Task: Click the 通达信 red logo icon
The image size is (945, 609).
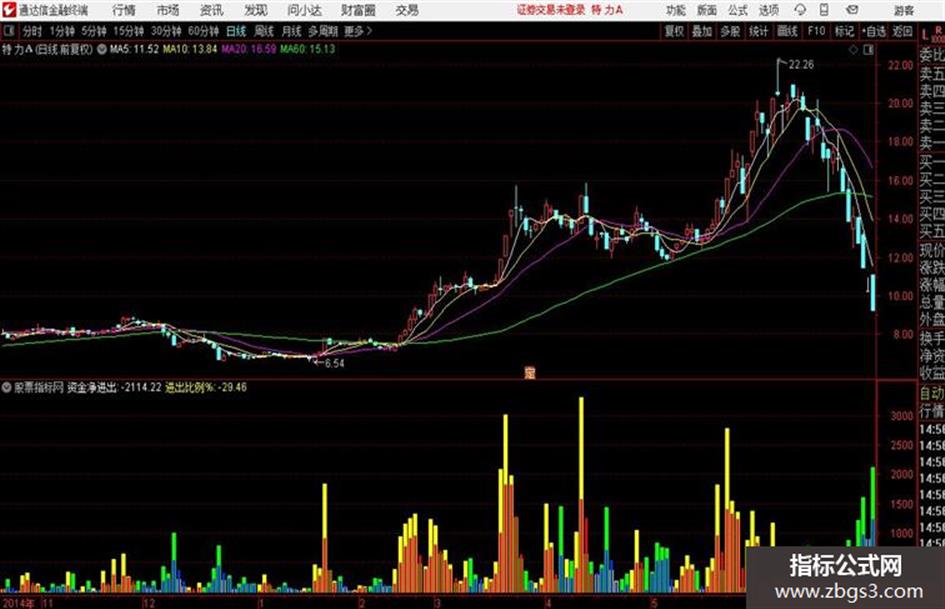Action: point(9,10)
